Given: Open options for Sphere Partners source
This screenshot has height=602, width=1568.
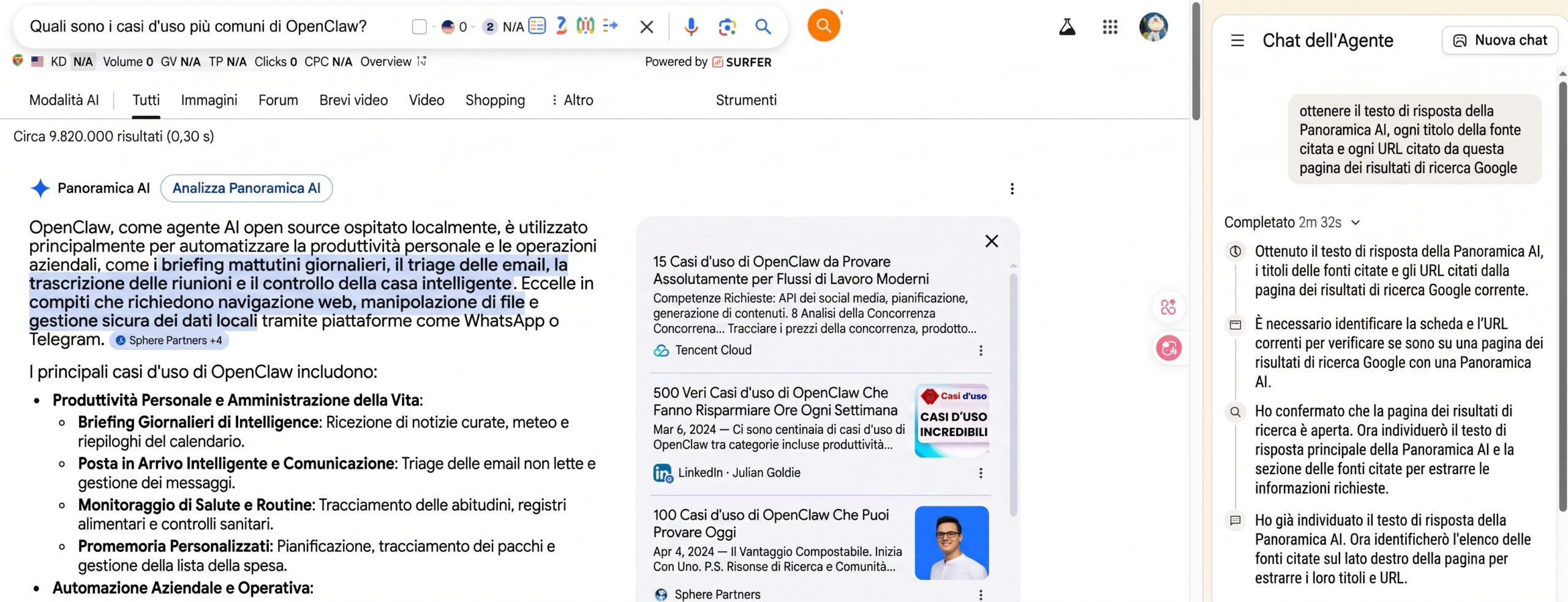Looking at the screenshot, I should point(981,595).
